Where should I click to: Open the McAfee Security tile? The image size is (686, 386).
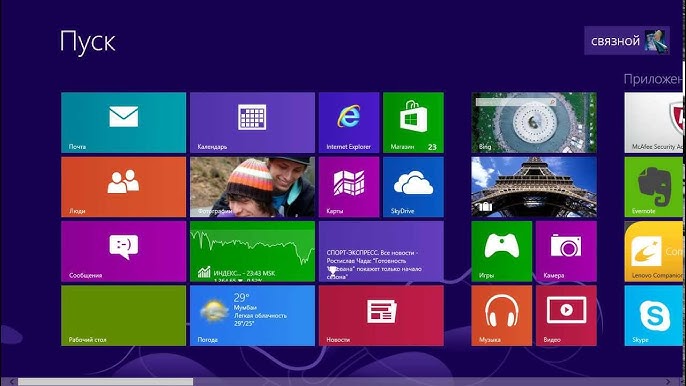[654, 123]
